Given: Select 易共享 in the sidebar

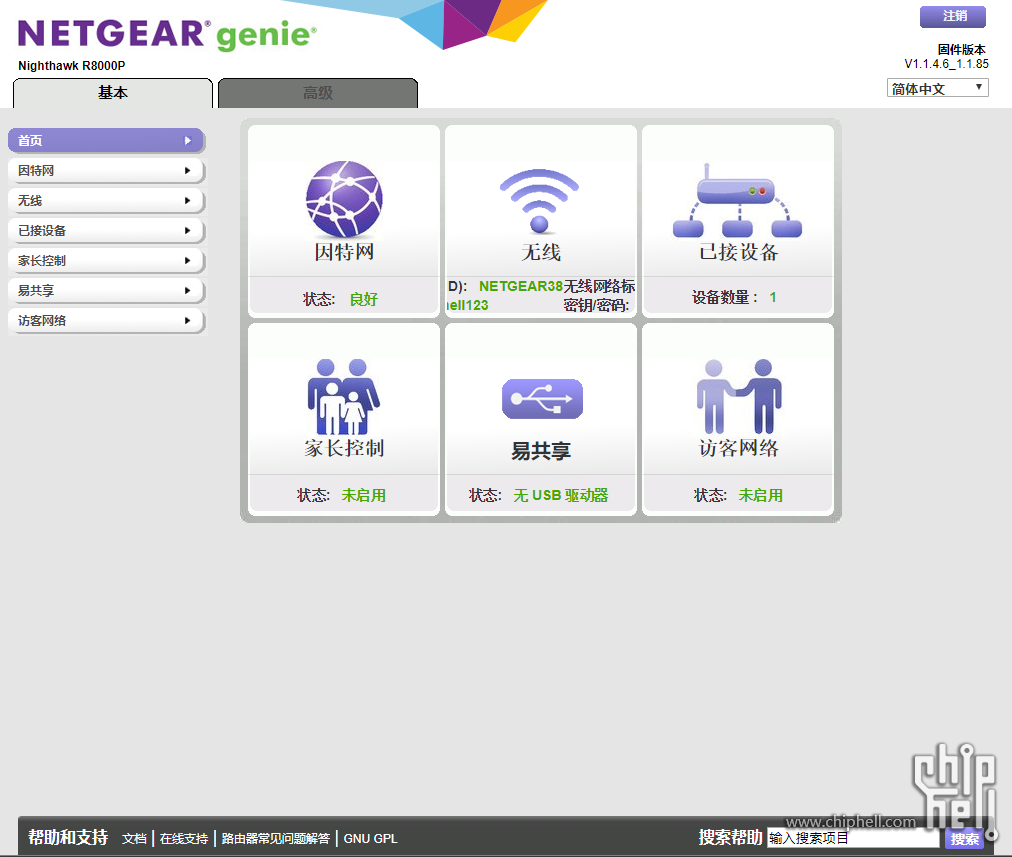Looking at the screenshot, I should click(x=106, y=290).
